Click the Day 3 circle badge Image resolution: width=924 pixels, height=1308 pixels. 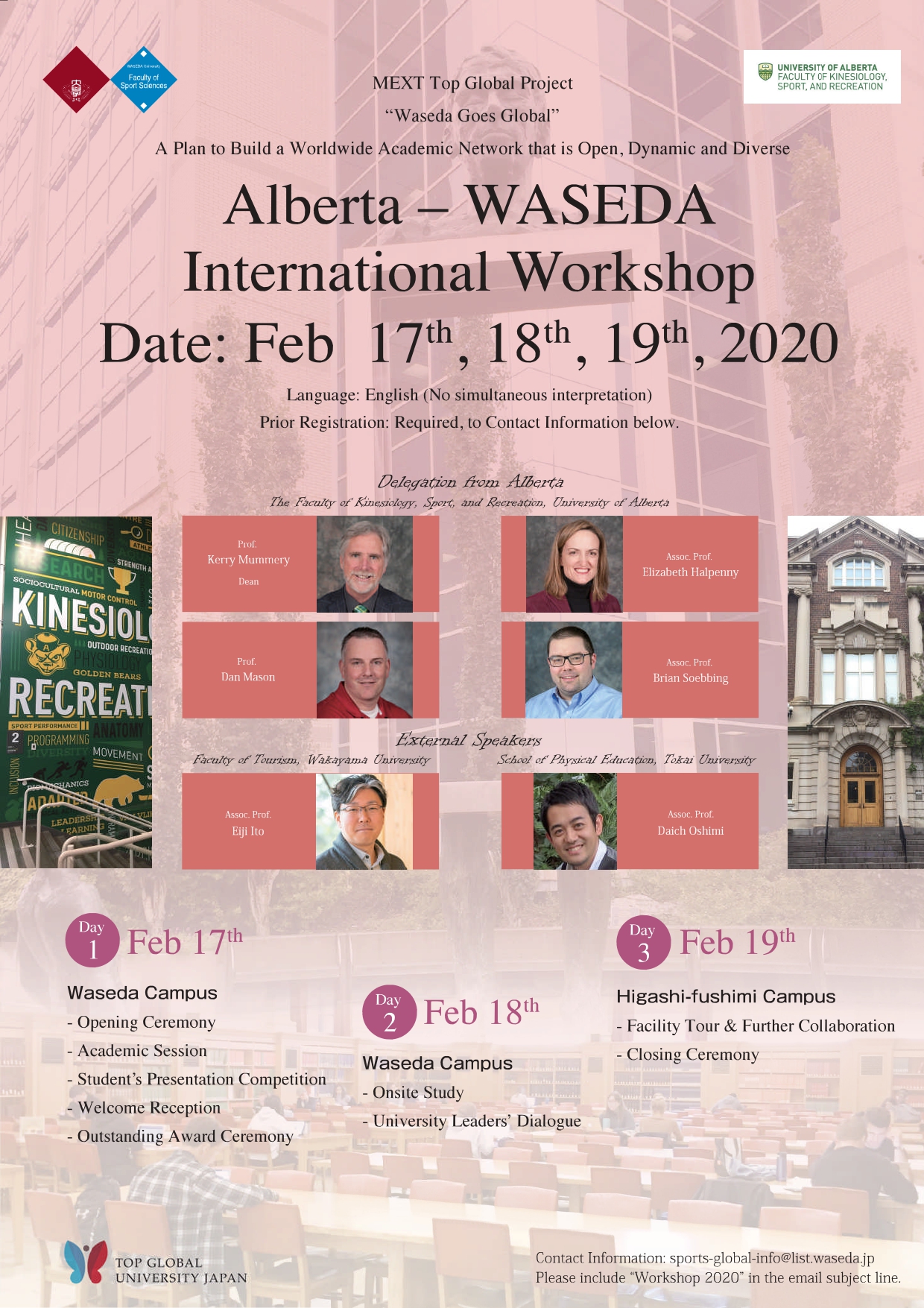pos(643,942)
